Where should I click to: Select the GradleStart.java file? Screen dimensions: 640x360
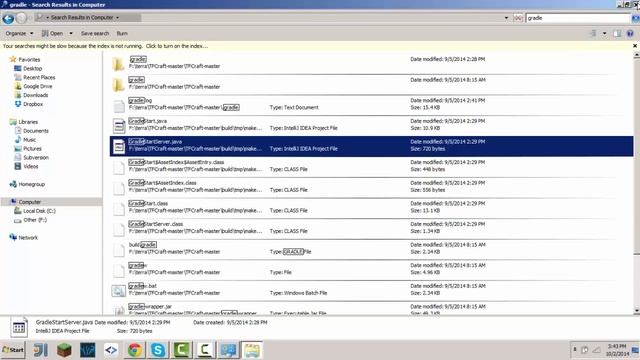(x=371, y=125)
